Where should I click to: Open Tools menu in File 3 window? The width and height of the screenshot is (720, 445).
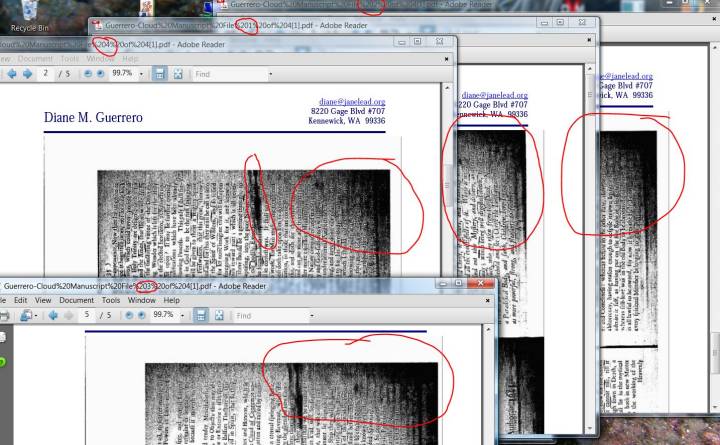(x=111, y=300)
